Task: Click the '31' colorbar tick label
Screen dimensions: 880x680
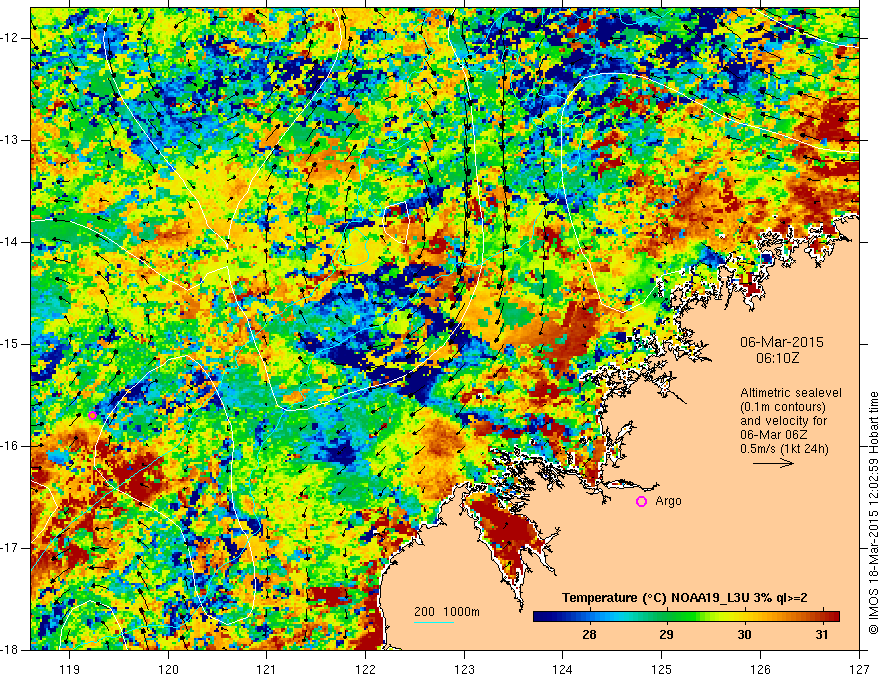Action: pyautogui.click(x=822, y=635)
